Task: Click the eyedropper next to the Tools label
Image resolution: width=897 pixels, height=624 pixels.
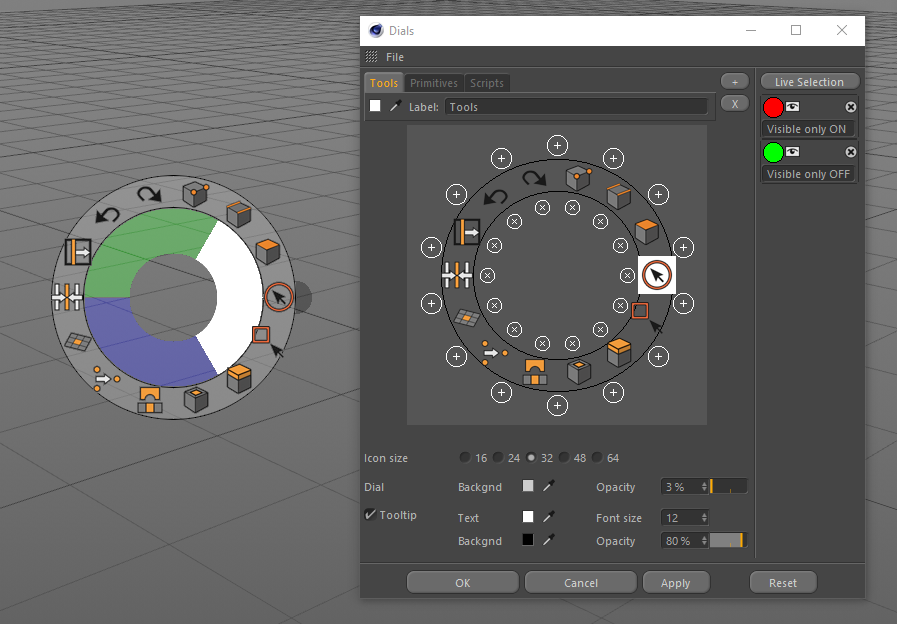Action: point(395,106)
